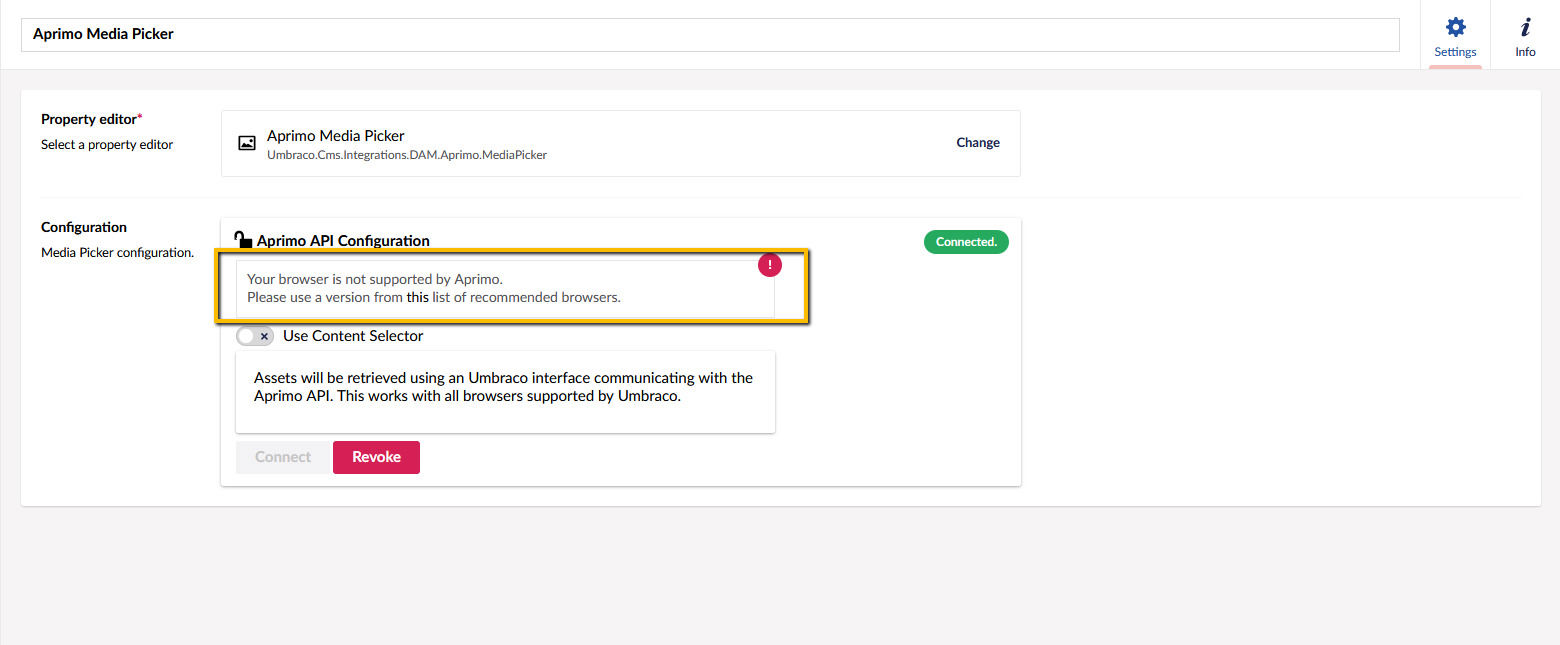1560x645 pixels.
Task: Click the disabled Connect button
Action: [283, 457]
